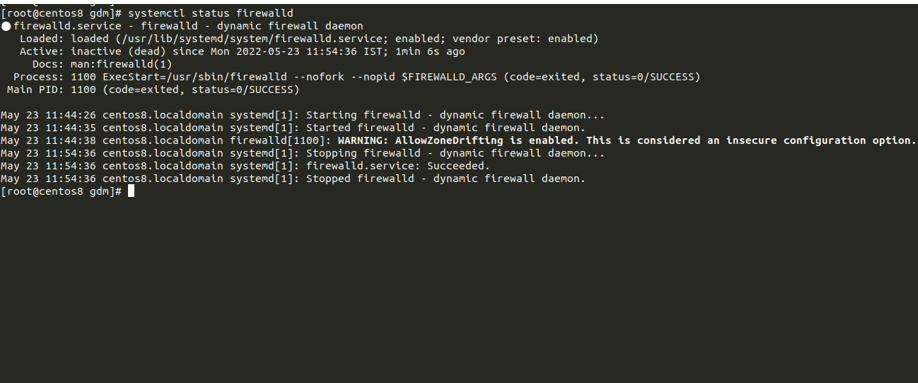Click the block cursor at the prompt

pyautogui.click(x=131, y=192)
